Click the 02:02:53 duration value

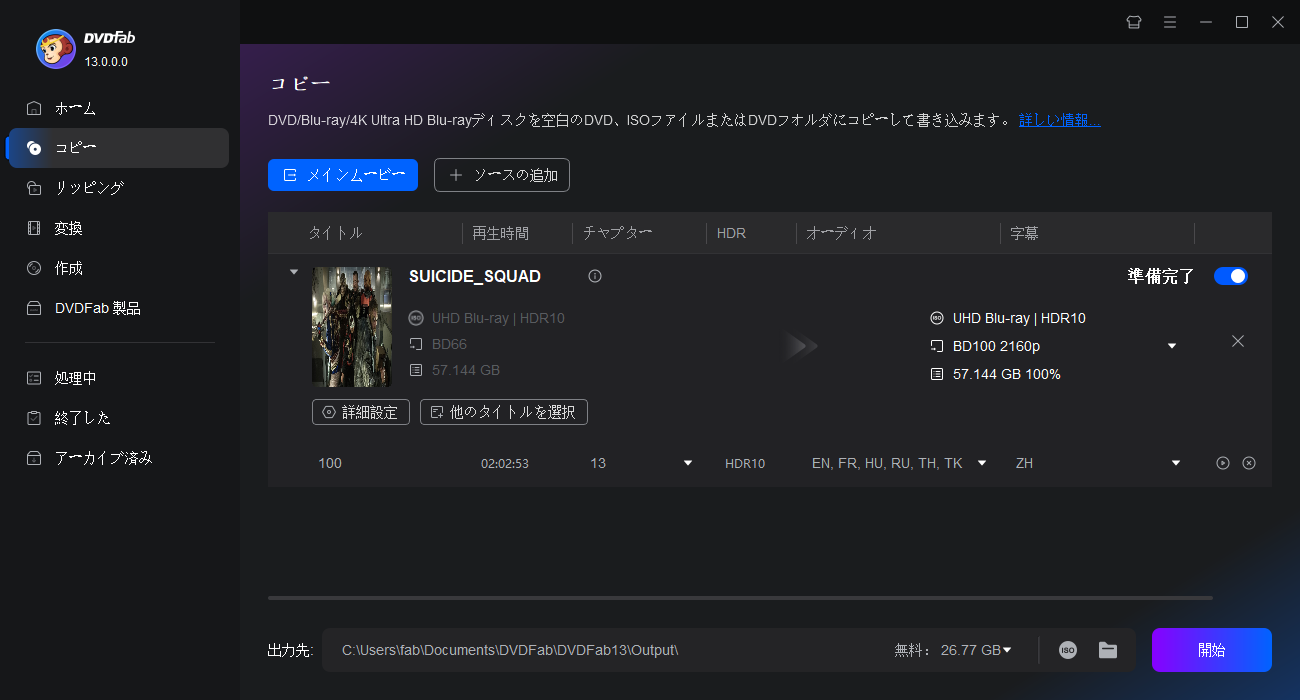pos(505,464)
